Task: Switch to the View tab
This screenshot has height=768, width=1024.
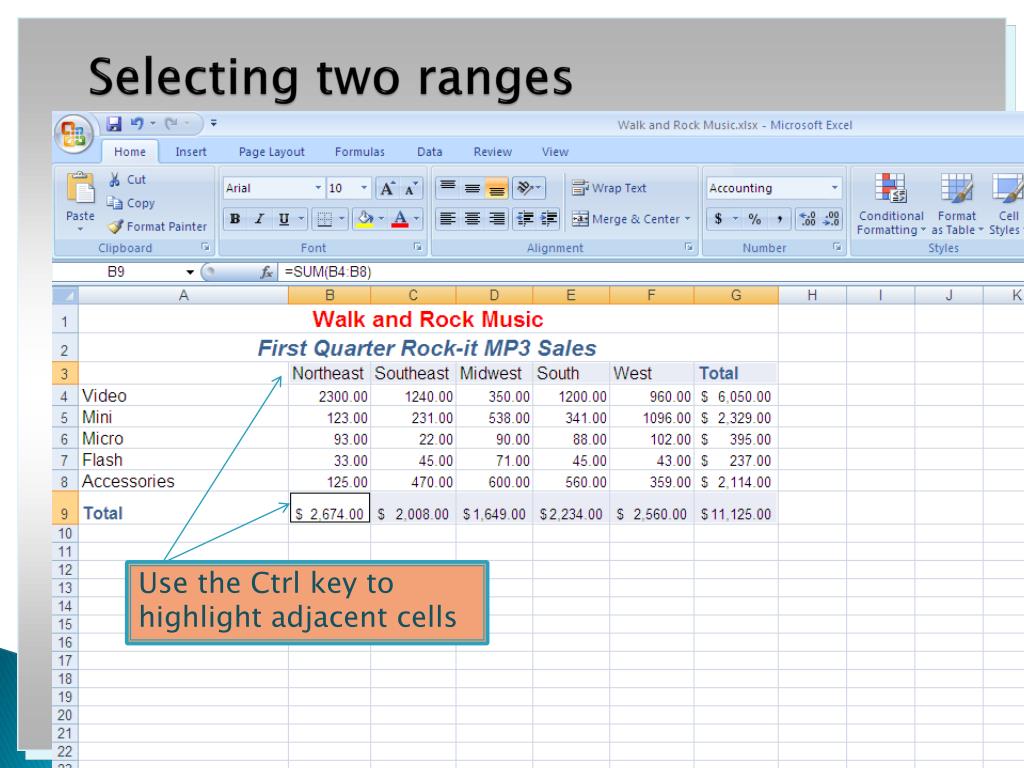Action: (555, 152)
